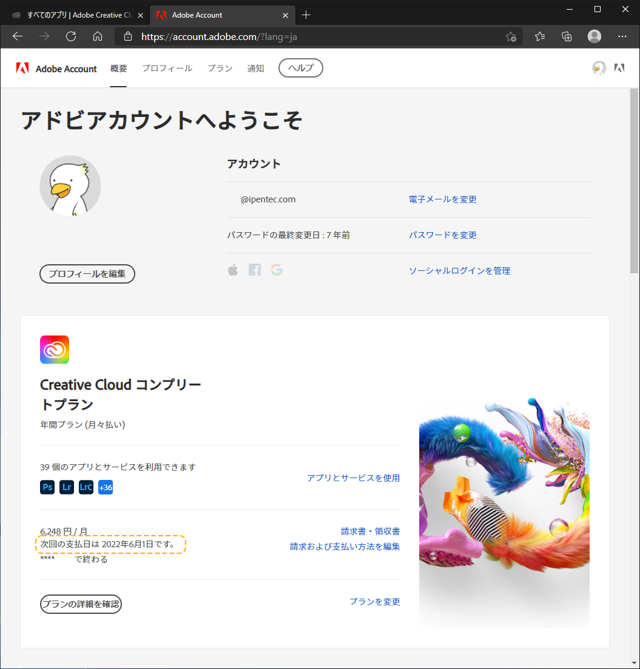This screenshot has height=669, width=640.
Task: Click the プランを変更 link
Action: 375,602
